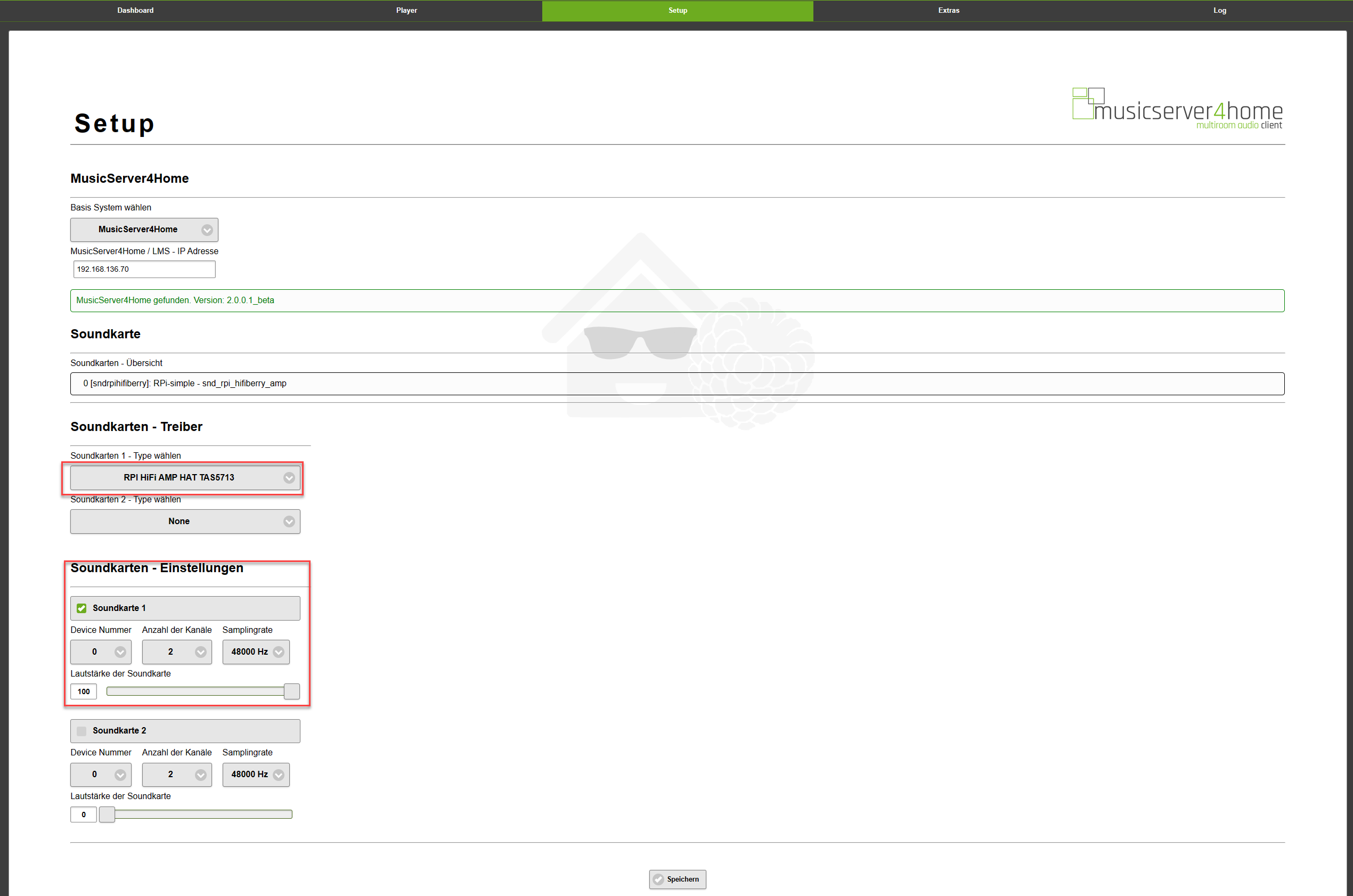Focus Soundkarte 2 volume value field showing 0
Image resolution: width=1353 pixels, height=896 pixels.
pos(84,814)
